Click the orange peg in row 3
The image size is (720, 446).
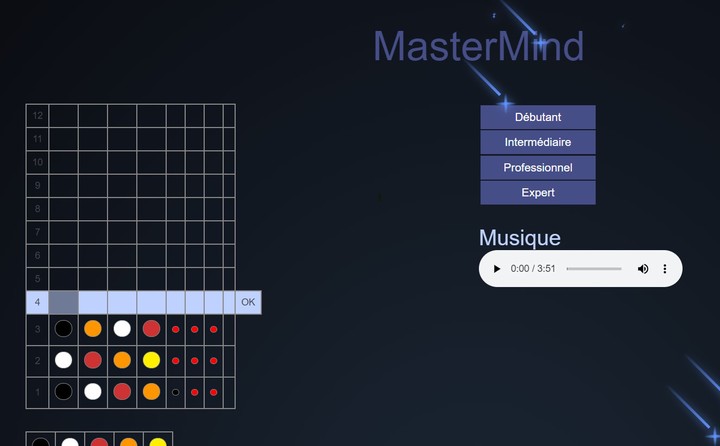click(x=93, y=329)
